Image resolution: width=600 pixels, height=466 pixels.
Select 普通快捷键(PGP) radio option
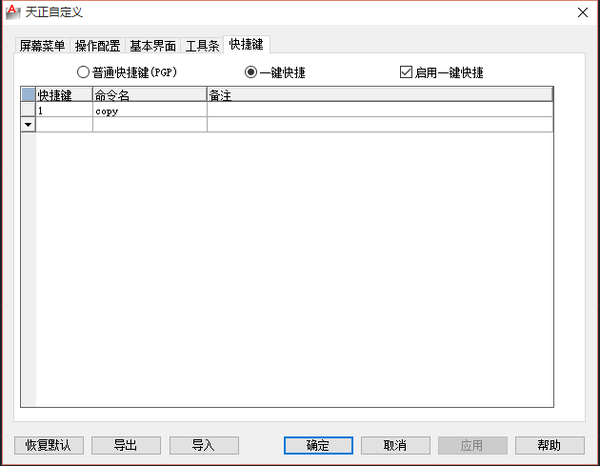tap(84, 73)
